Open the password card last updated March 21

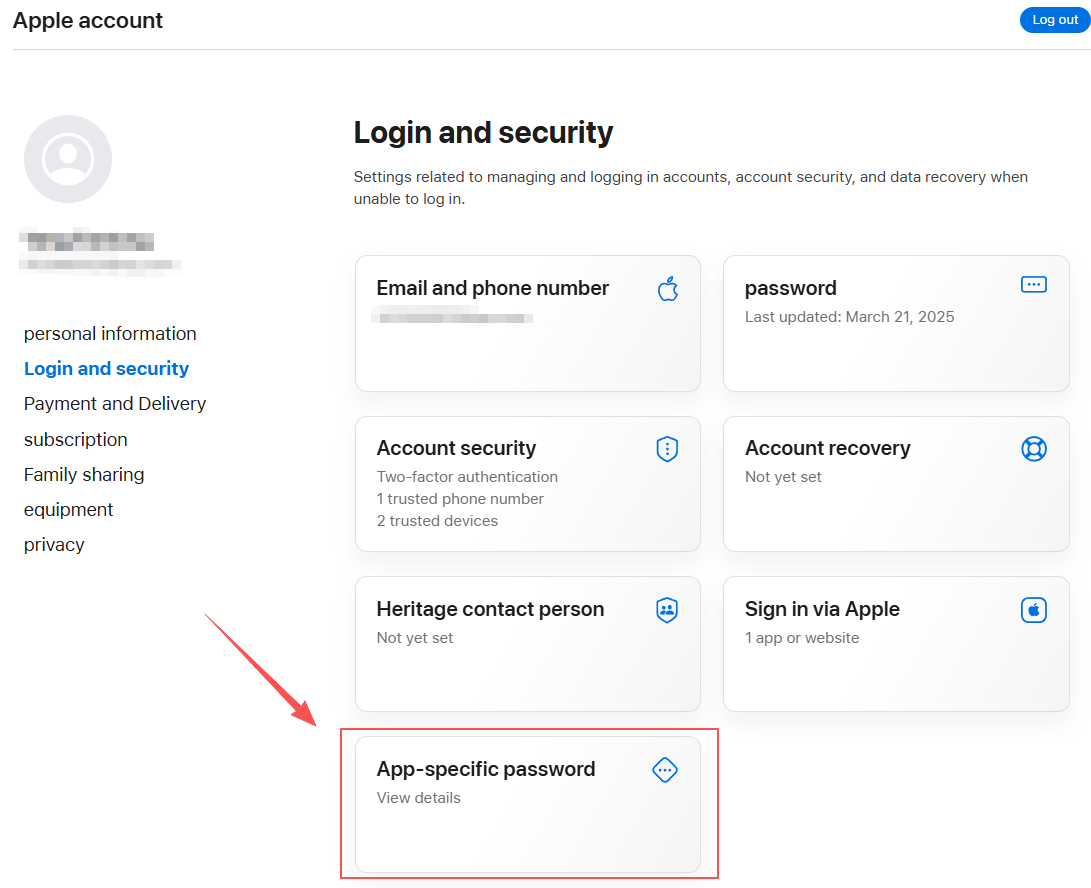pos(895,324)
